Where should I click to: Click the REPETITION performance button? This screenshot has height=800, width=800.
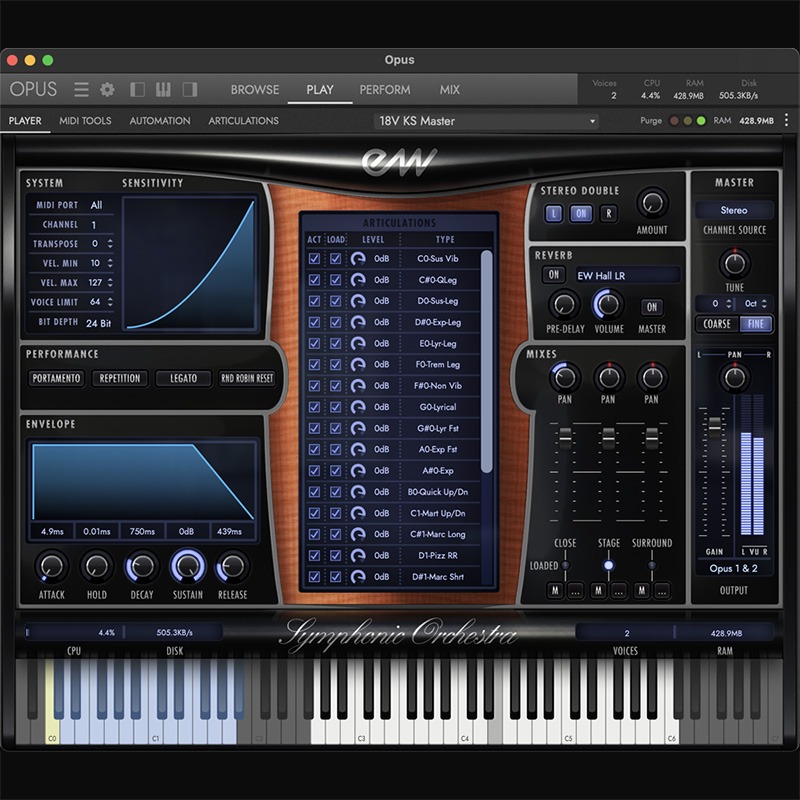(x=120, y=378)
